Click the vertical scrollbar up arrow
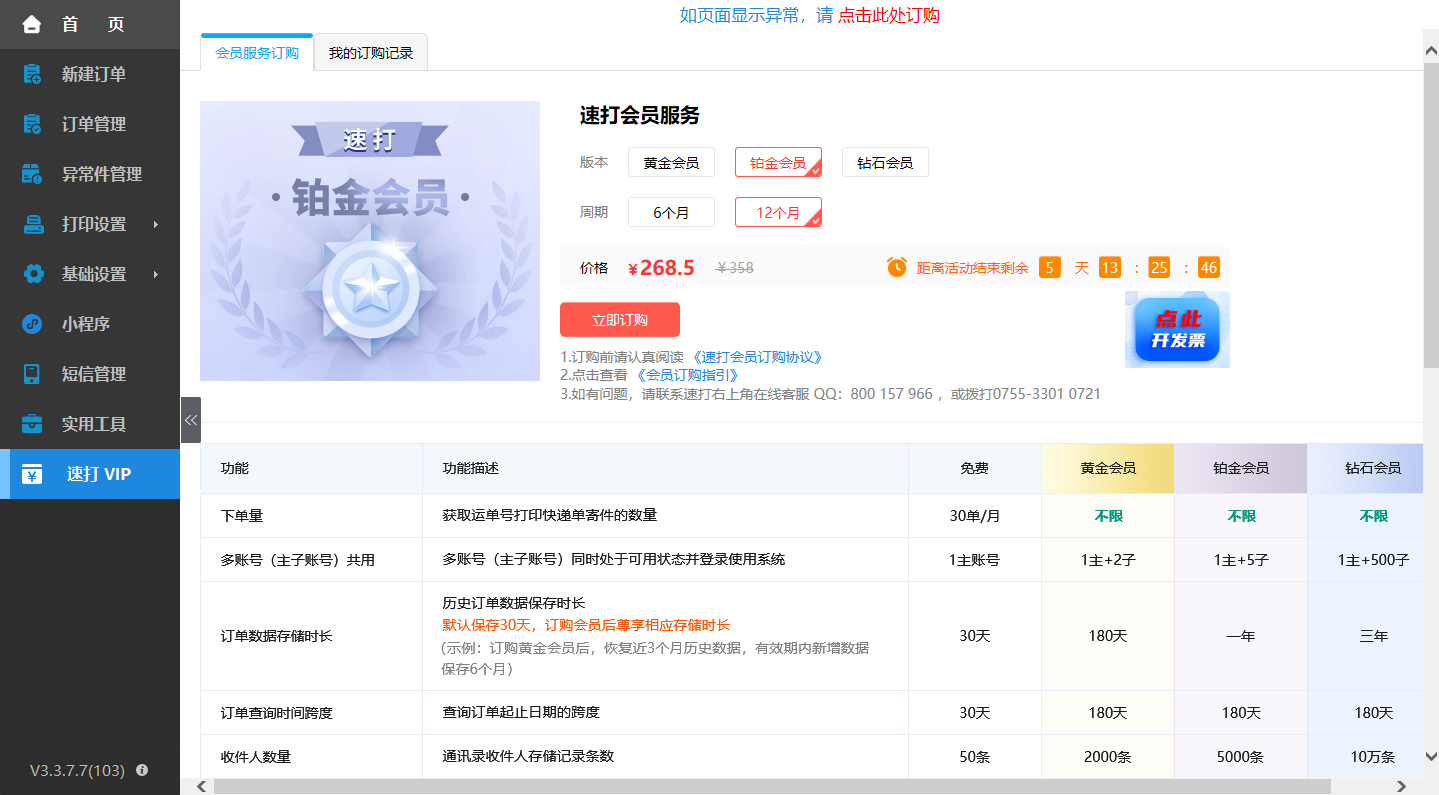1439x795 pixels. 1431,51
